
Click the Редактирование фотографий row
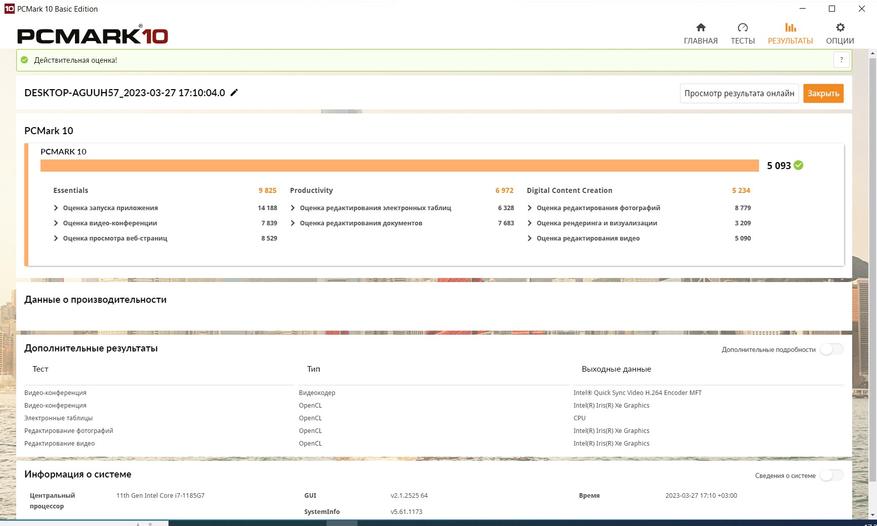tap(433, 431)
